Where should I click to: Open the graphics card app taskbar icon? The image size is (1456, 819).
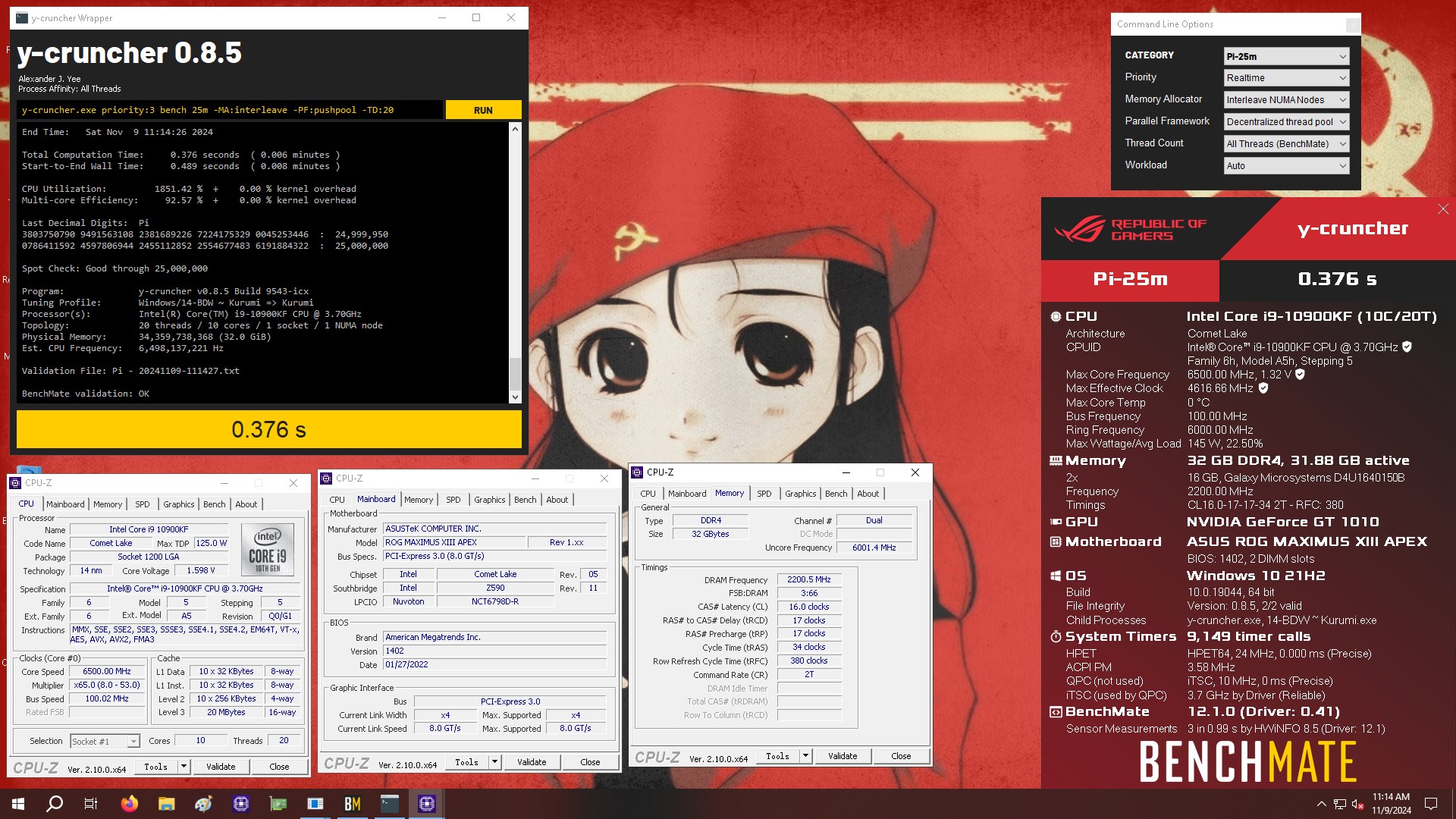click(278, 804)
